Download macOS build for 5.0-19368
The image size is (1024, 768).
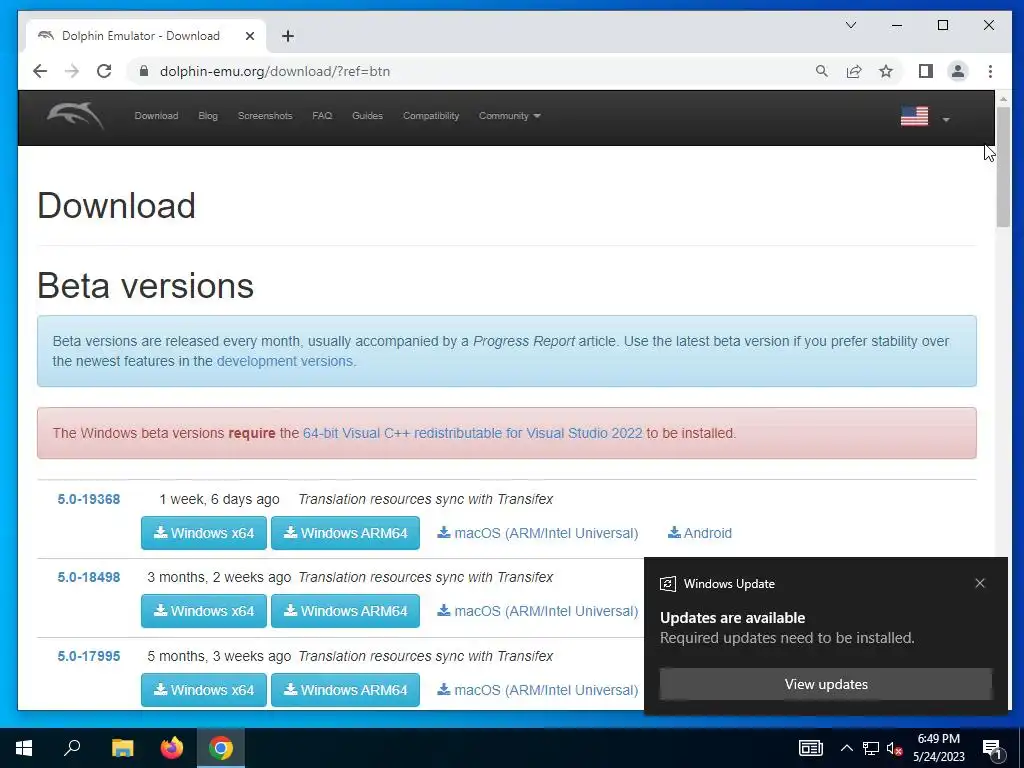(538, 533)
